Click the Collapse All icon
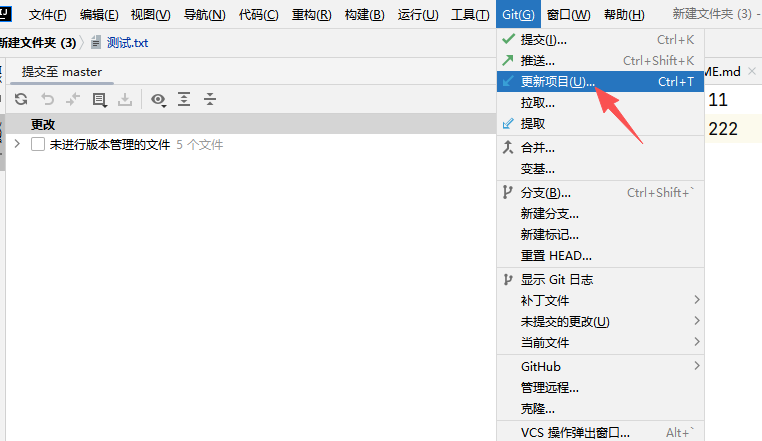 point(209,99)
